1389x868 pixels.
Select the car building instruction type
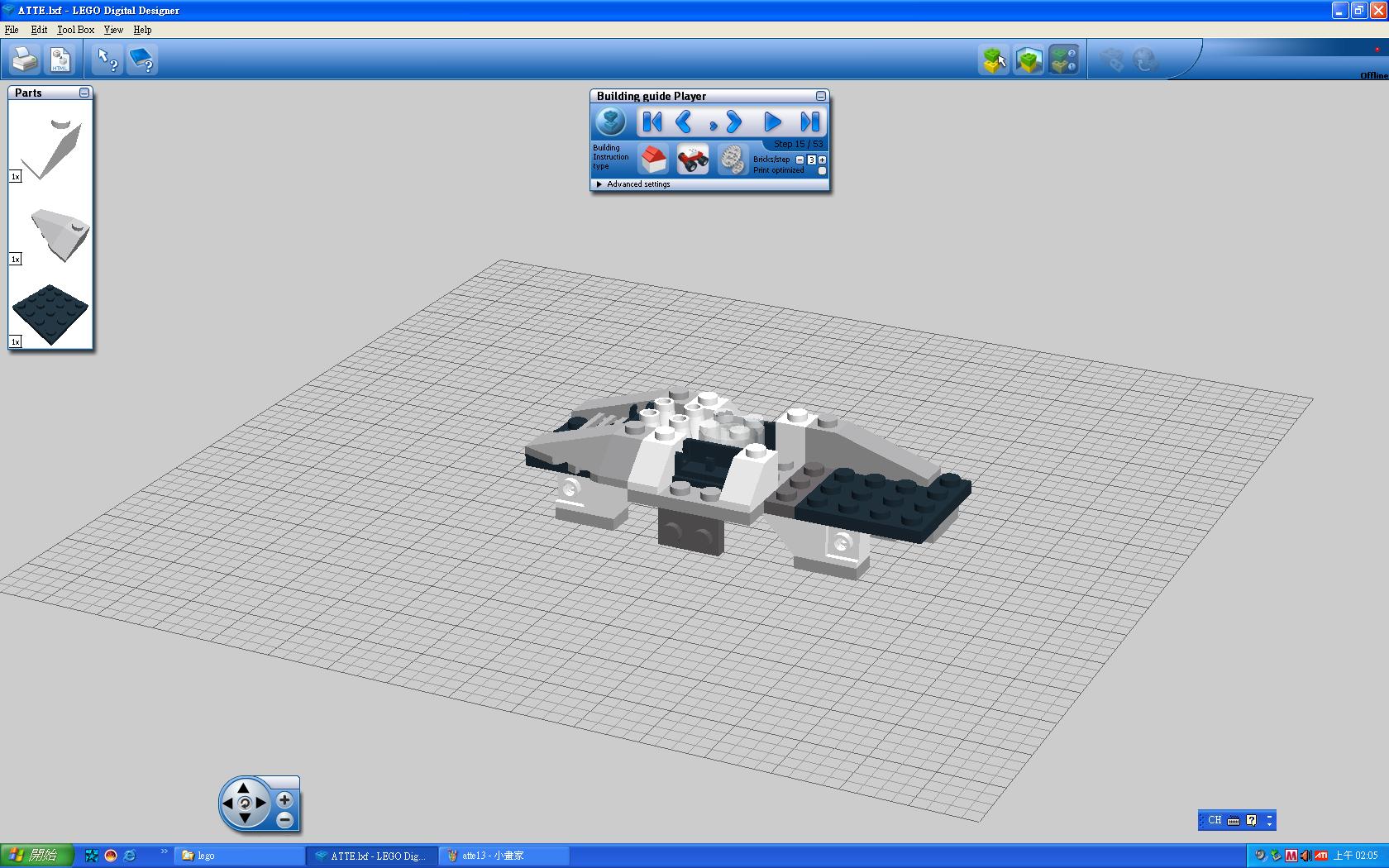tap(692, 158)
